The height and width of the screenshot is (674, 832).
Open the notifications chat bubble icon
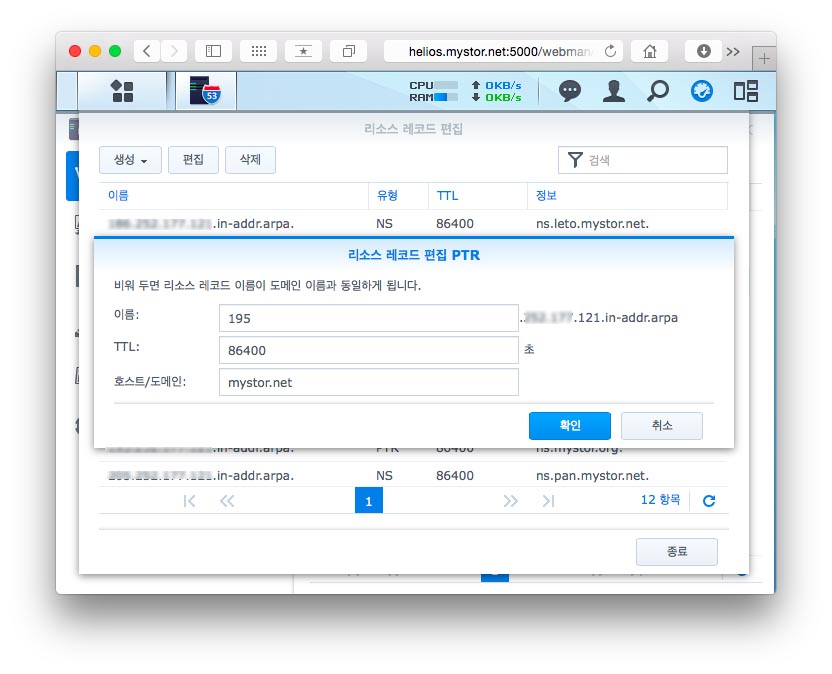coord(570,91)
